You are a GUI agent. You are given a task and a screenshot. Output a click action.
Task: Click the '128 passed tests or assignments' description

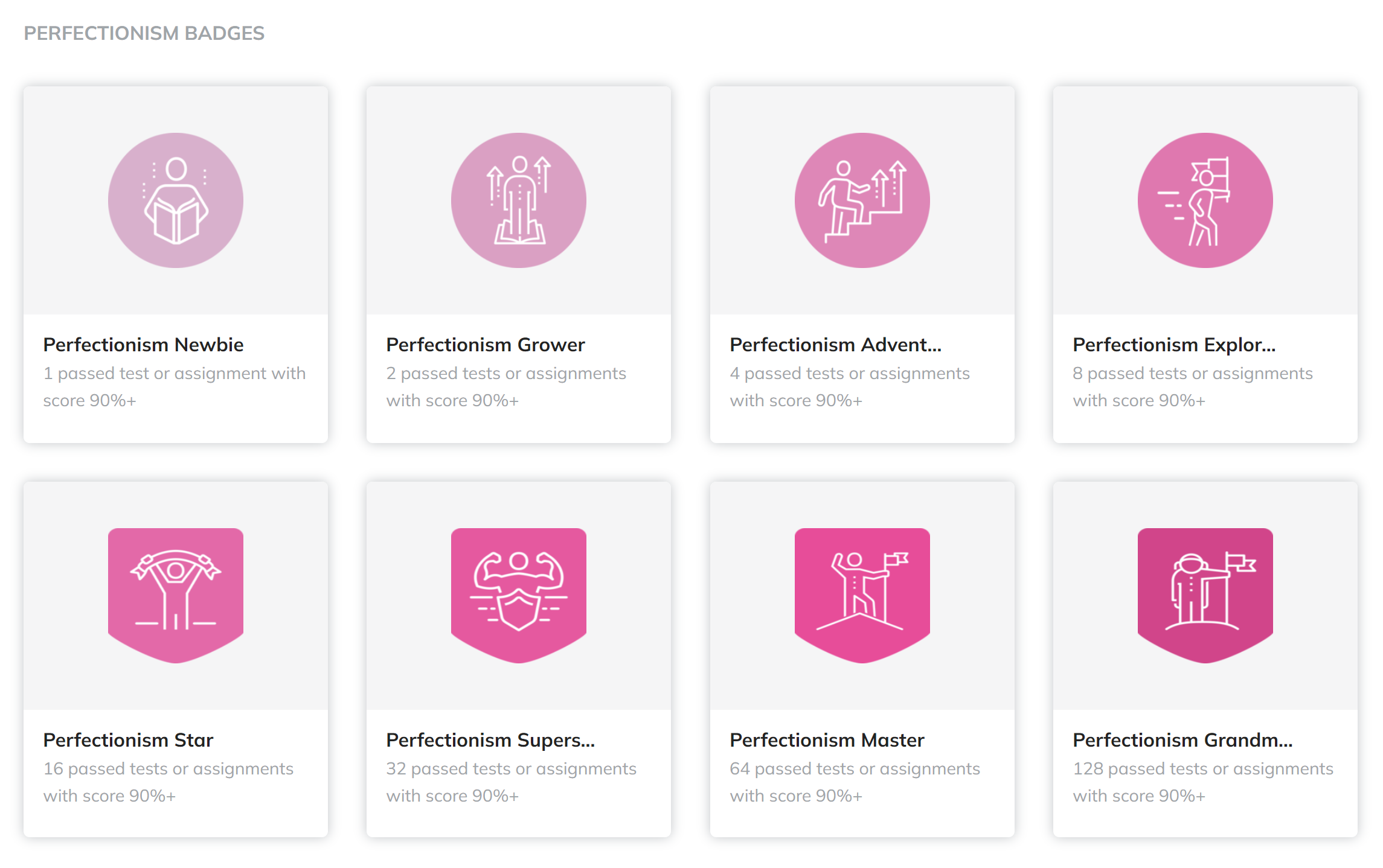tap(1202, 782)
